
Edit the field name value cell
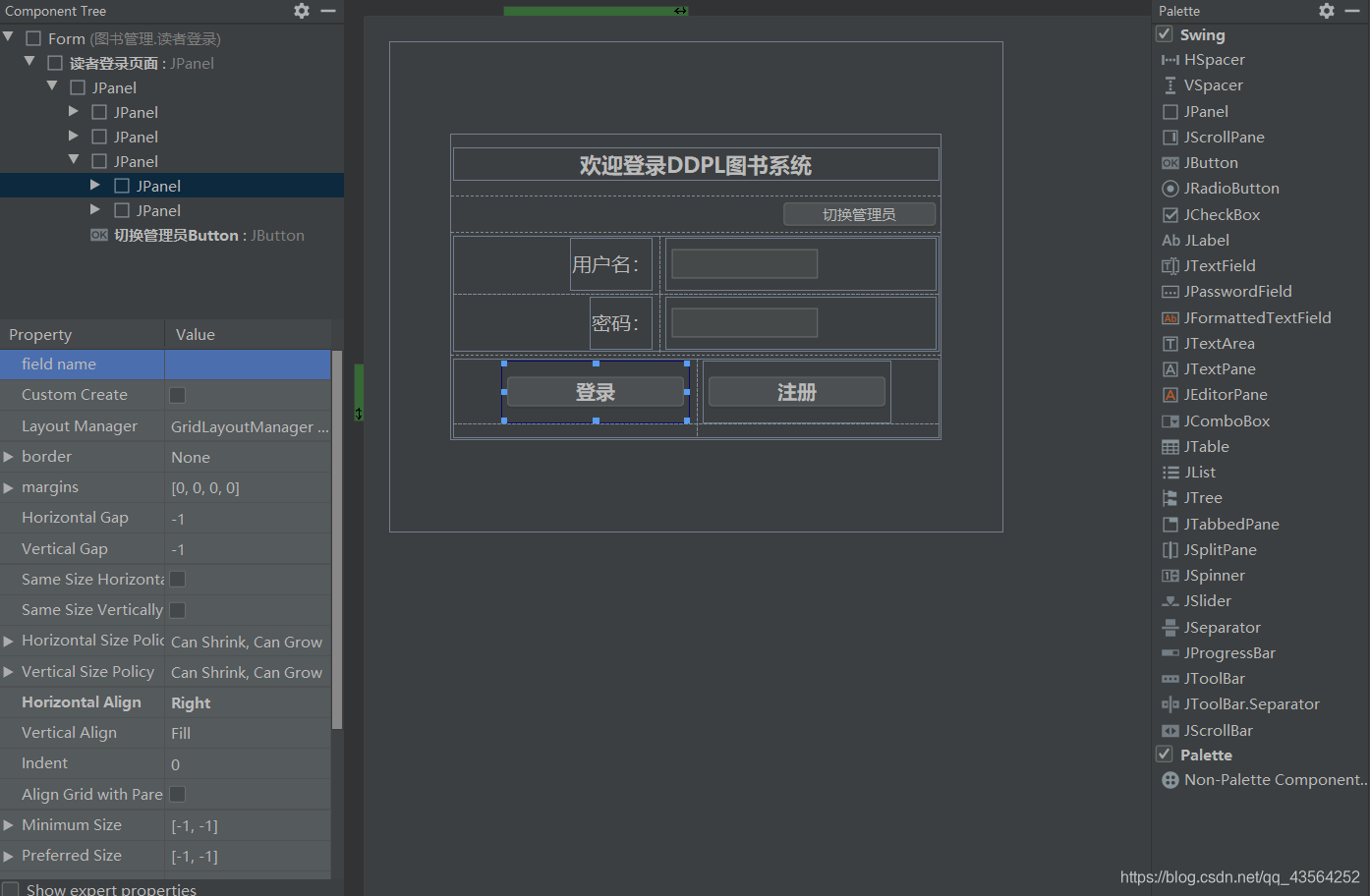coord(248,364)
